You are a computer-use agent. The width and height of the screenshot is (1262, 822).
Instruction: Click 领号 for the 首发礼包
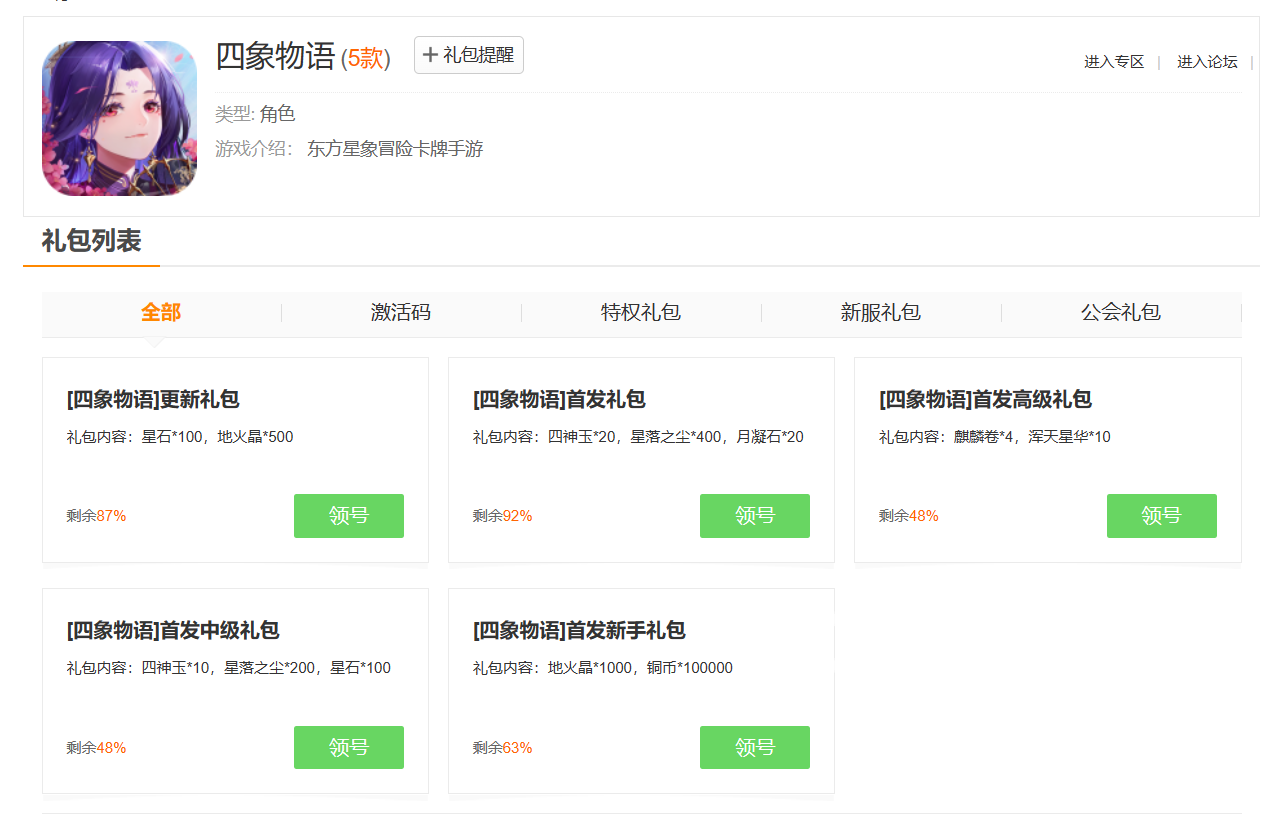tap(754, 516)
